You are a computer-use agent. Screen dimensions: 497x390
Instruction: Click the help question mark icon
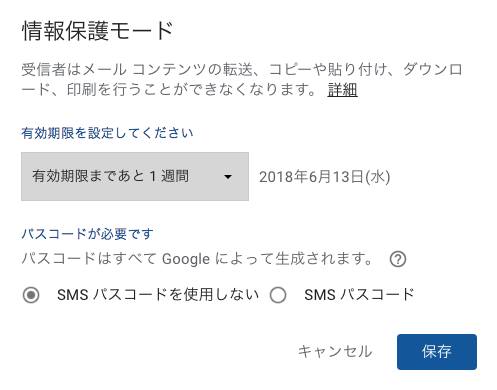(398, 259)
